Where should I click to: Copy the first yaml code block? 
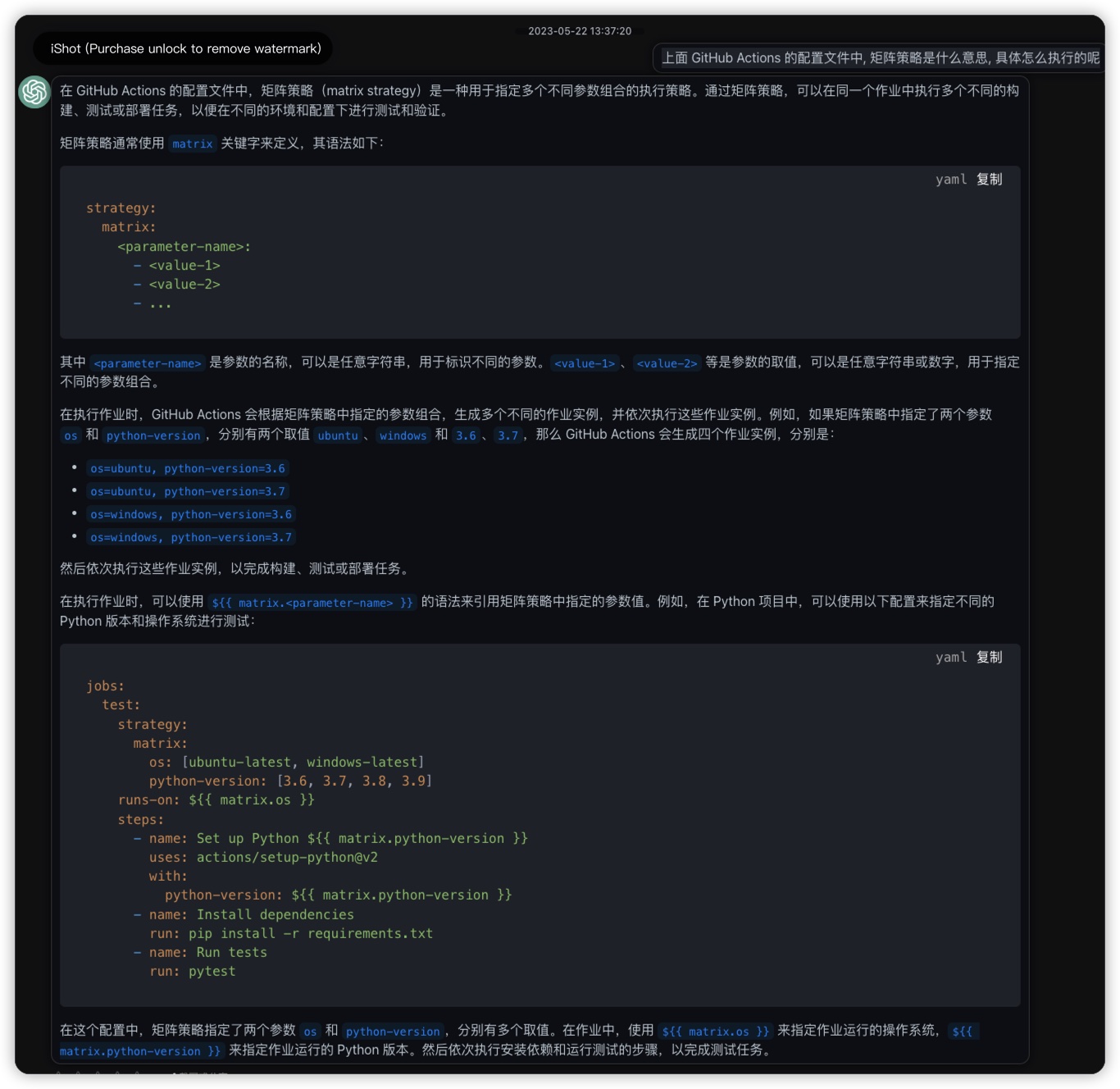[989, 180]
